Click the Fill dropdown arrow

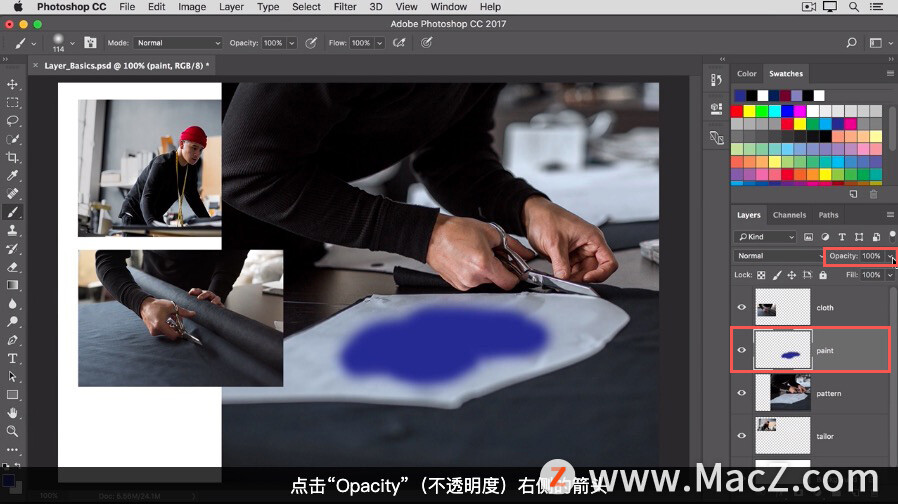click(x=890, y=275)
